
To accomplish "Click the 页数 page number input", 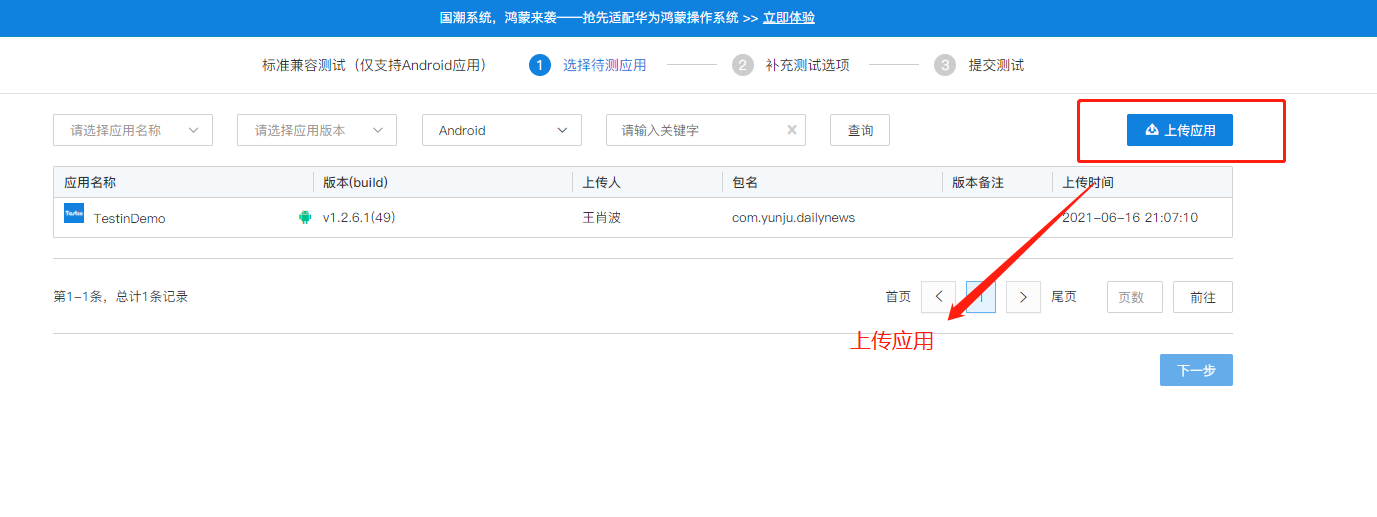I will (1135, 297).
